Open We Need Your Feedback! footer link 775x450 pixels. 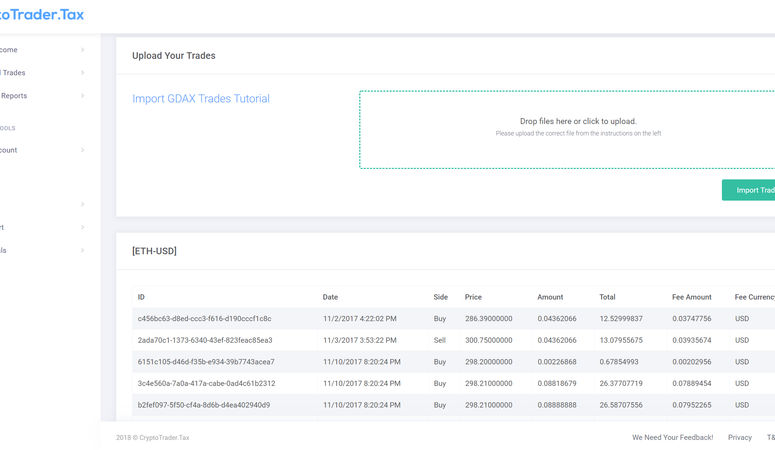(672, 437)
